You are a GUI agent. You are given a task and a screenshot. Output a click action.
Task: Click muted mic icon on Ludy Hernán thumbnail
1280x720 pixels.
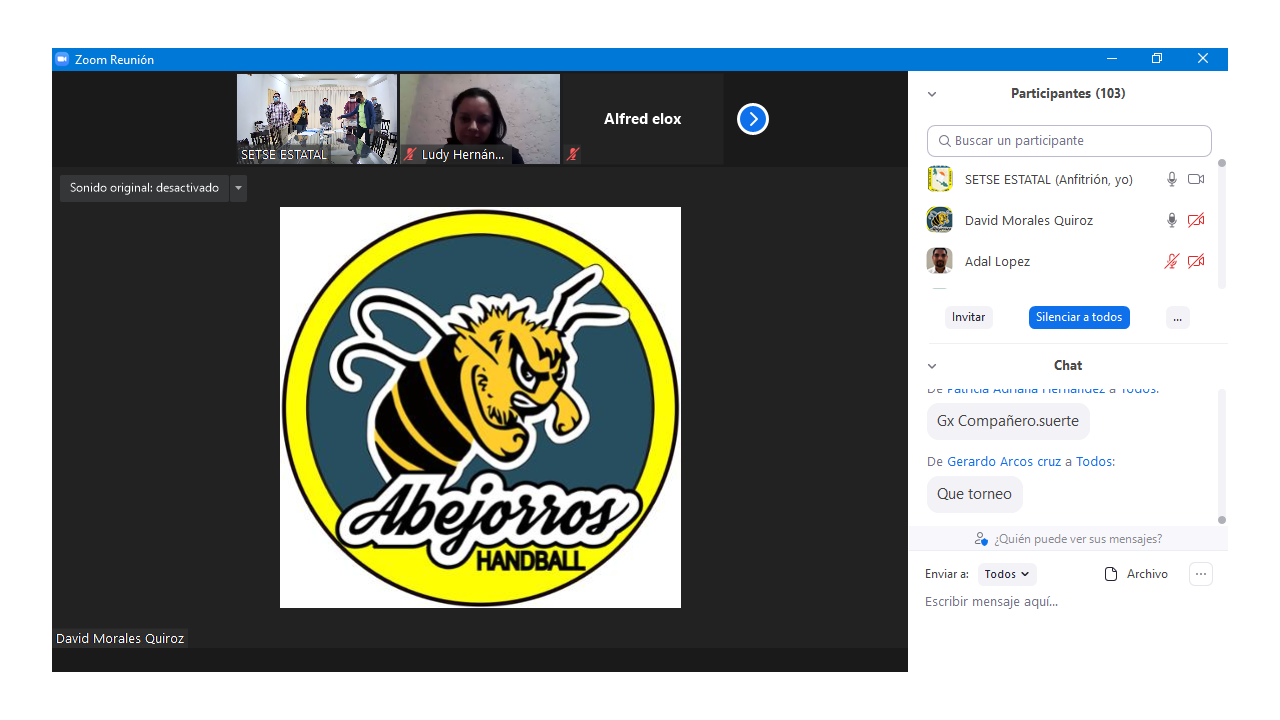tap(410, 155)
